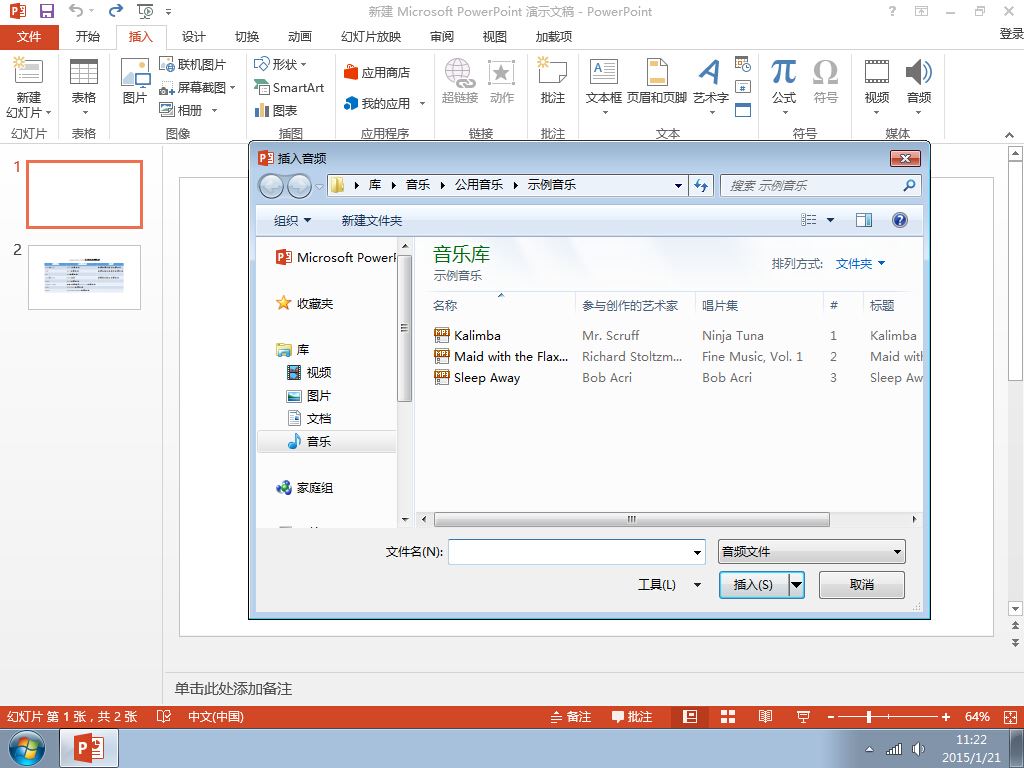
Task: Start slide show from status bar icon
Action: coord(803,716)
